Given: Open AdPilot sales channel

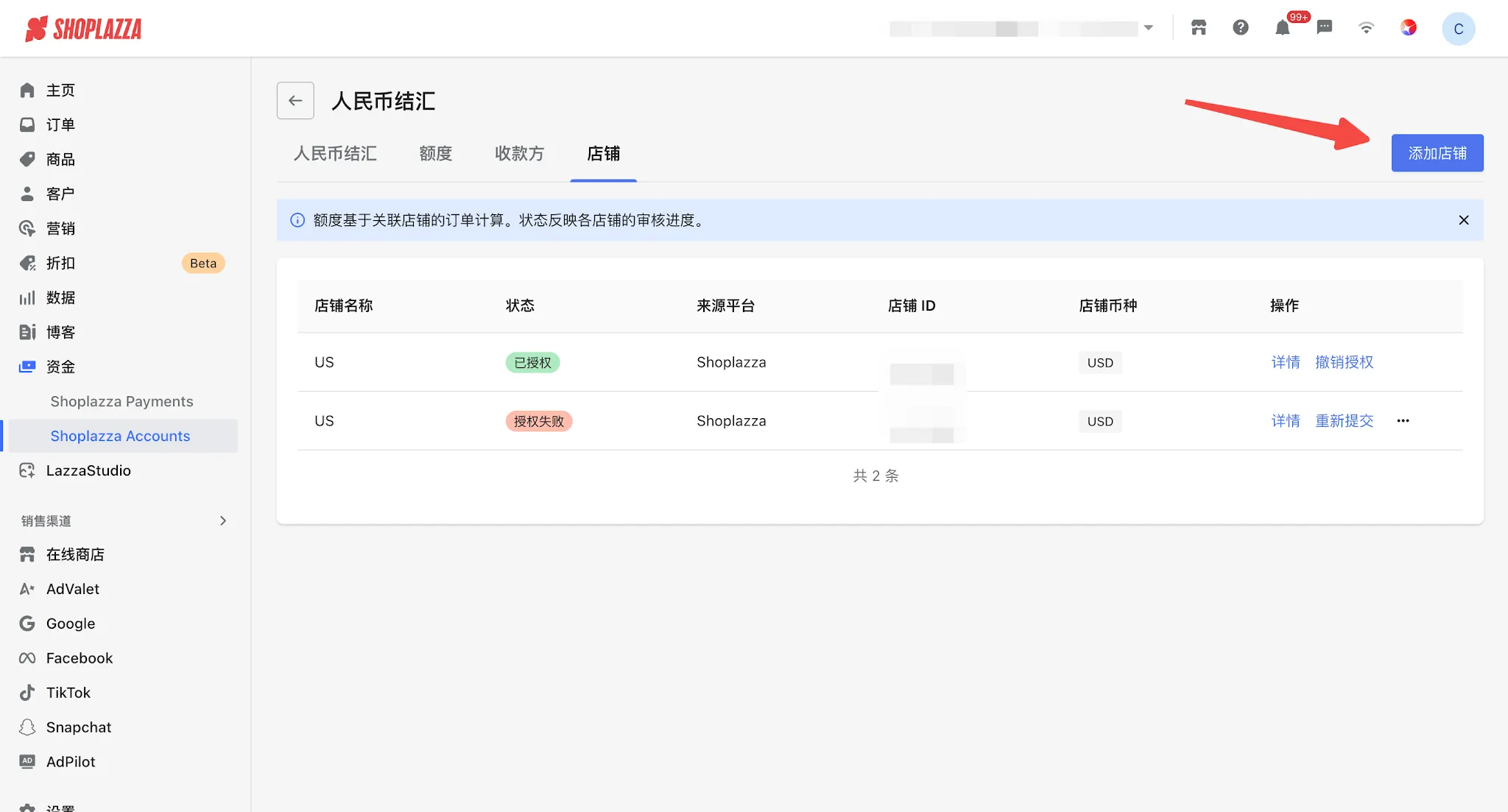Looking at the screenshot, I should [x=71, y=762].
